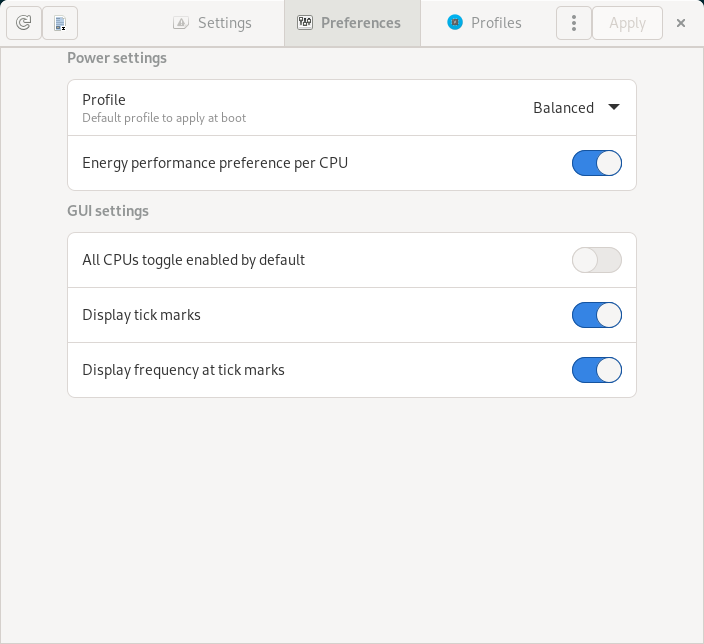Close the window with the X icon
Screen dimensions: 704x644
coord(681,23)
